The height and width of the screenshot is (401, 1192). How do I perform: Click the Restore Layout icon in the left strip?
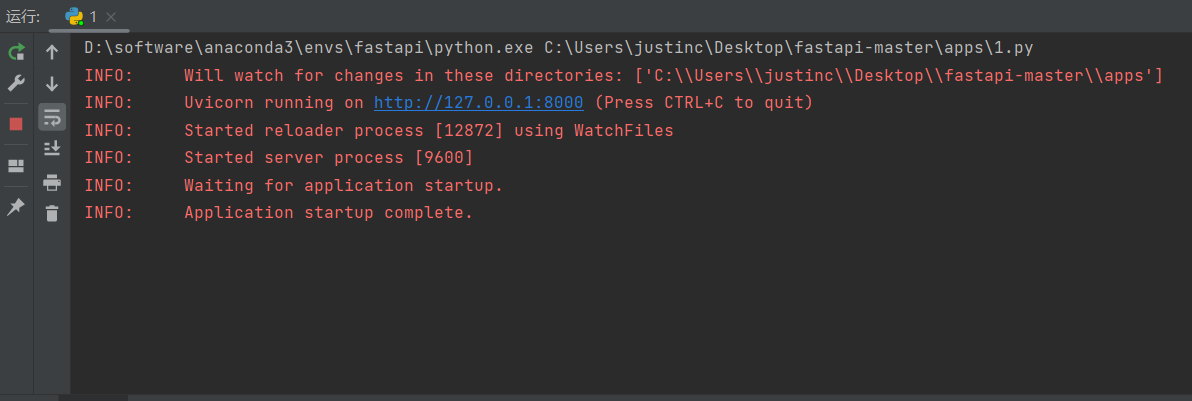[16, 166]
